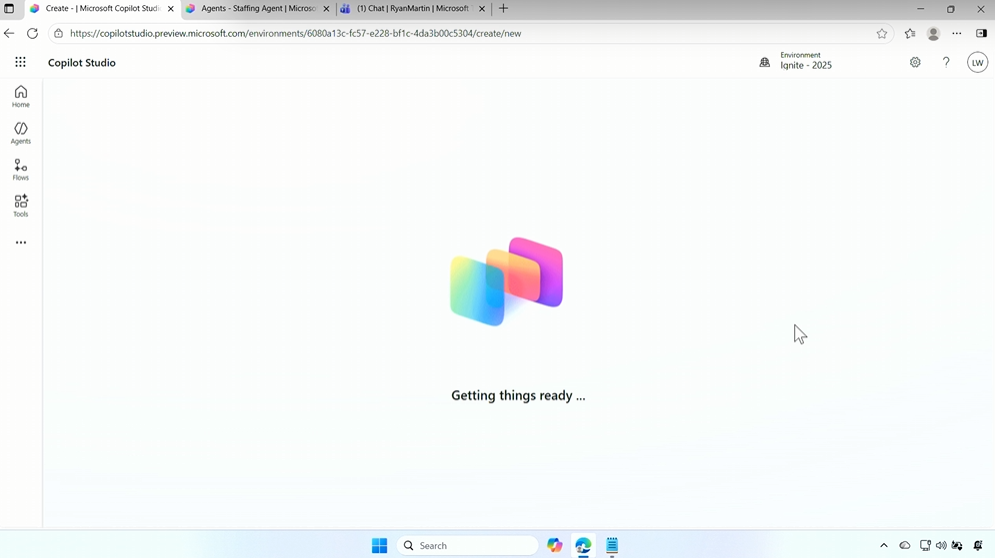Go to Home in sidebar

(x=20, y=96)
